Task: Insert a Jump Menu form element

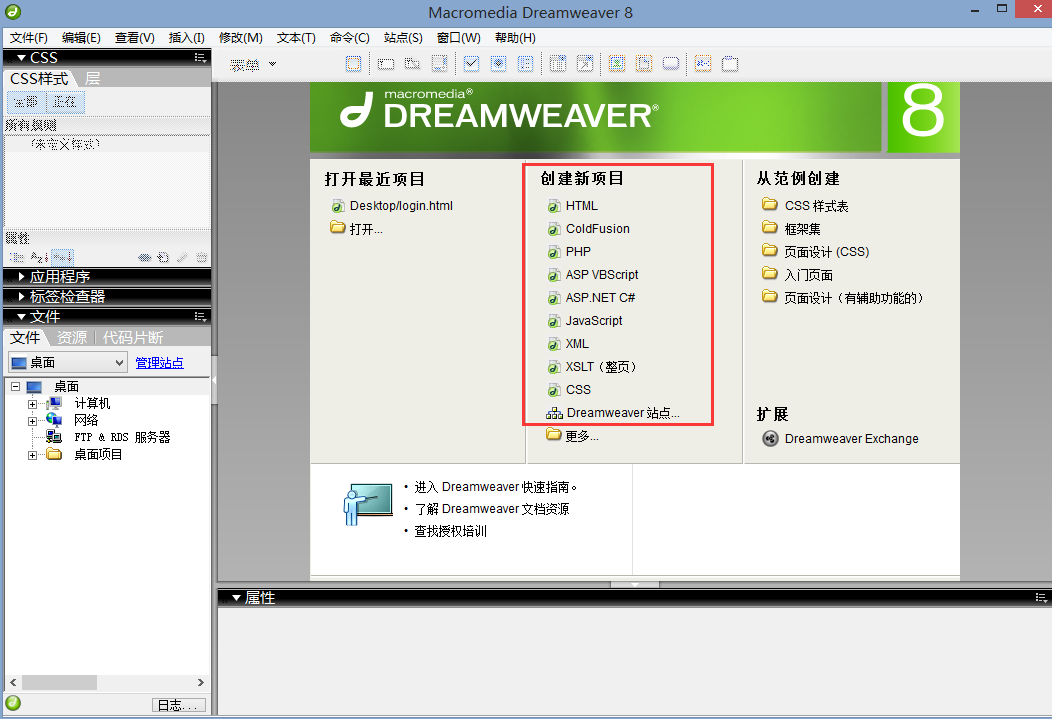Action: click(x=585, y=64)
